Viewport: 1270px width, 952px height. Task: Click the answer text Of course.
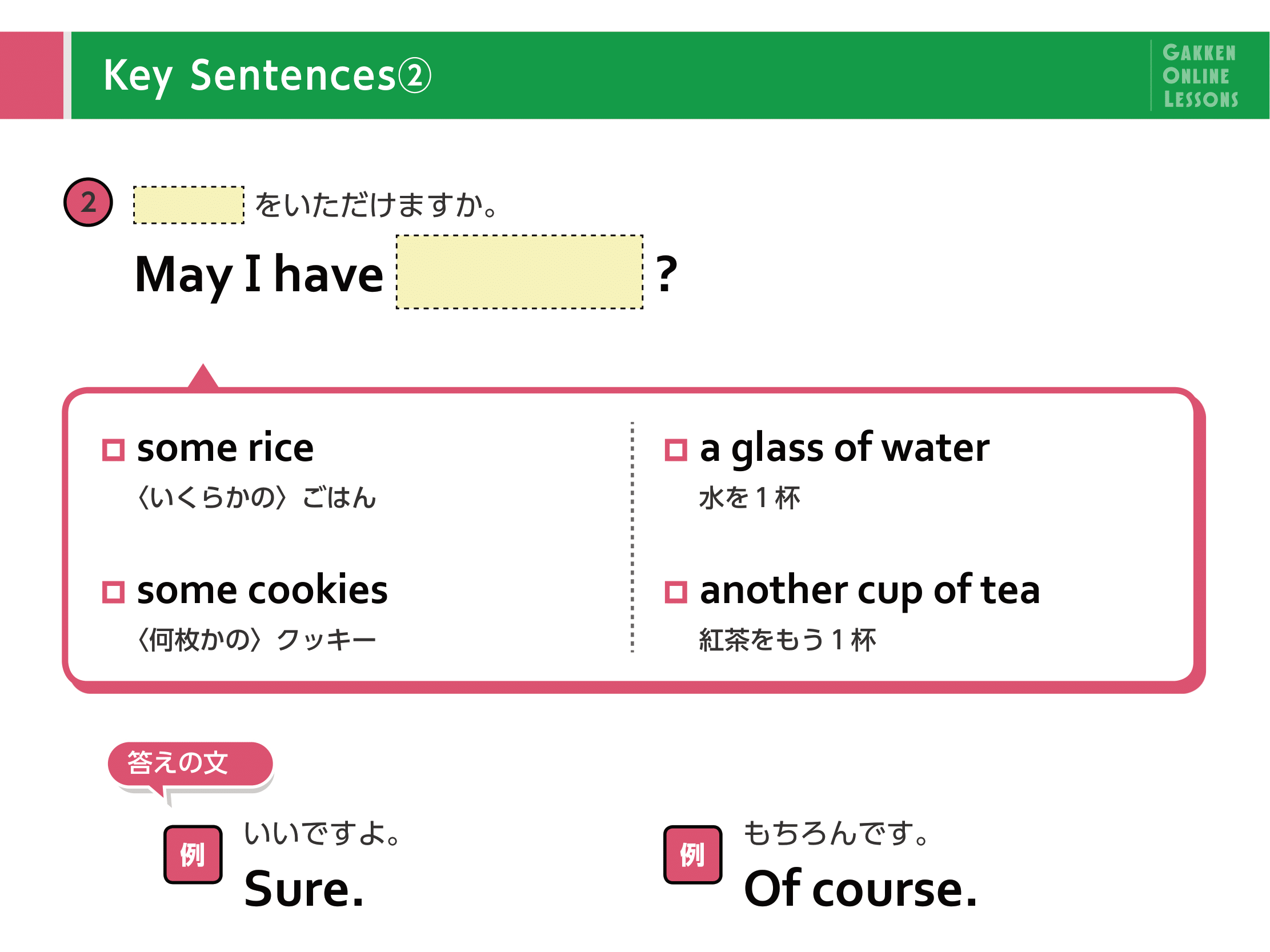860,889
